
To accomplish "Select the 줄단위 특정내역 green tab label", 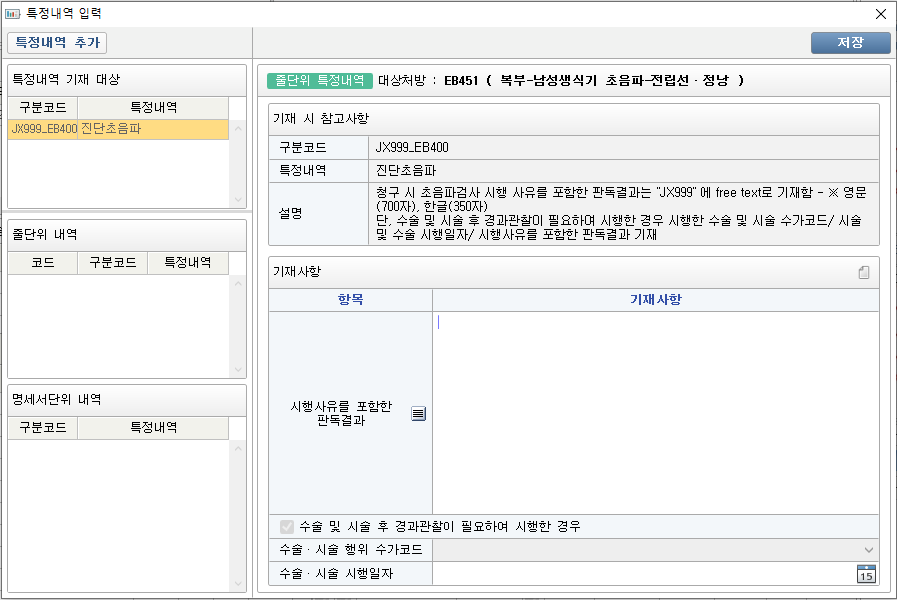I will [320, 80].
